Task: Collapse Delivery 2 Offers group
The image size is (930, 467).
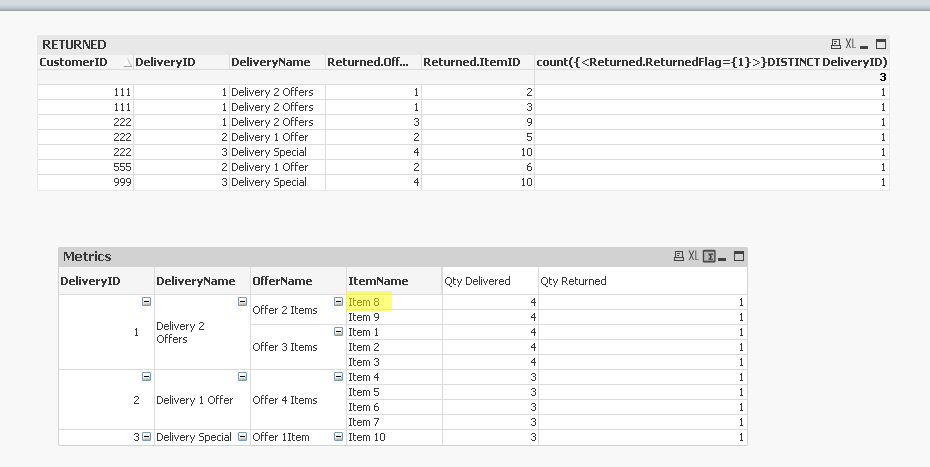Action: [x=242, y=301]
